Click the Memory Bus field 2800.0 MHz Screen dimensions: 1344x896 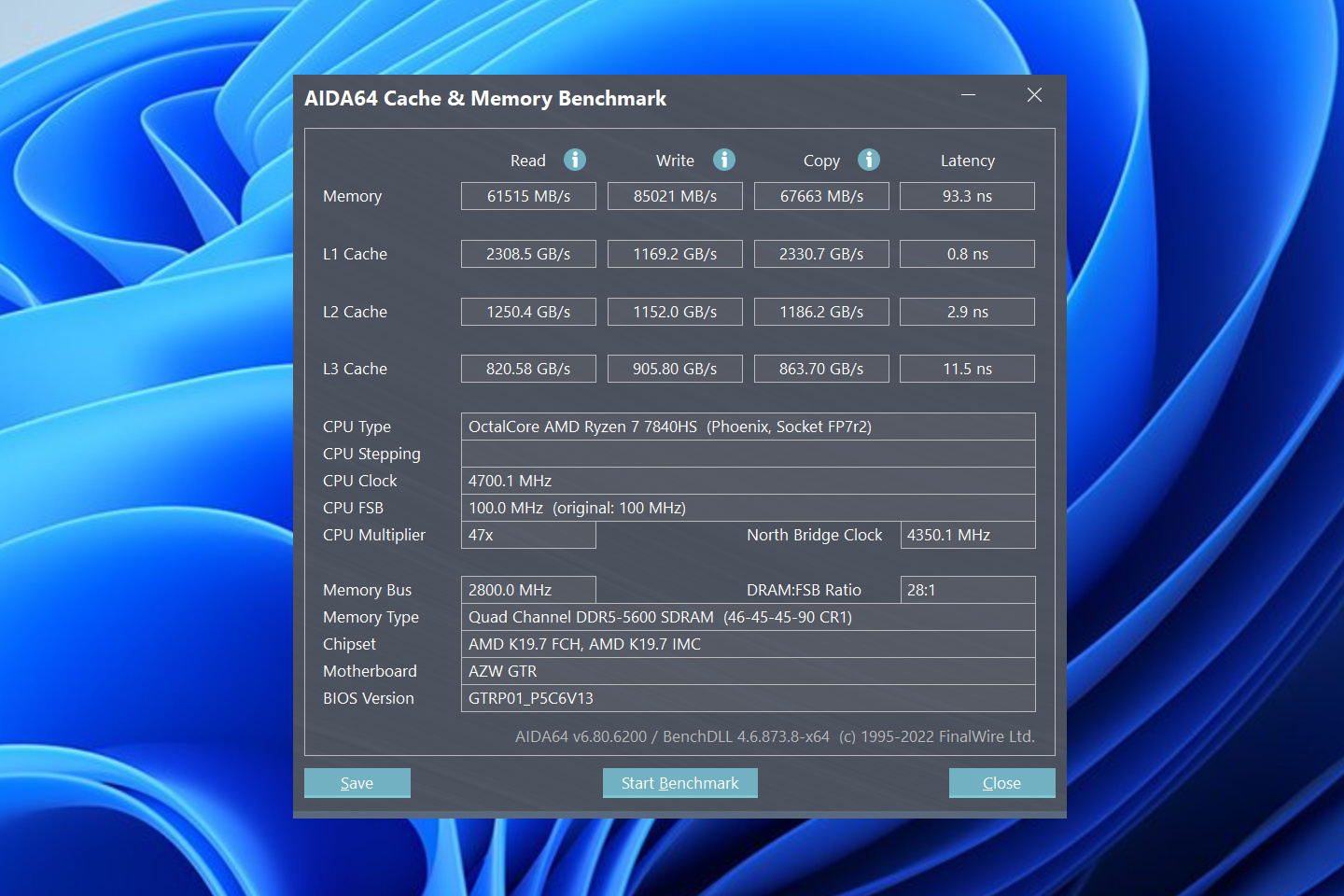point(528,590)
